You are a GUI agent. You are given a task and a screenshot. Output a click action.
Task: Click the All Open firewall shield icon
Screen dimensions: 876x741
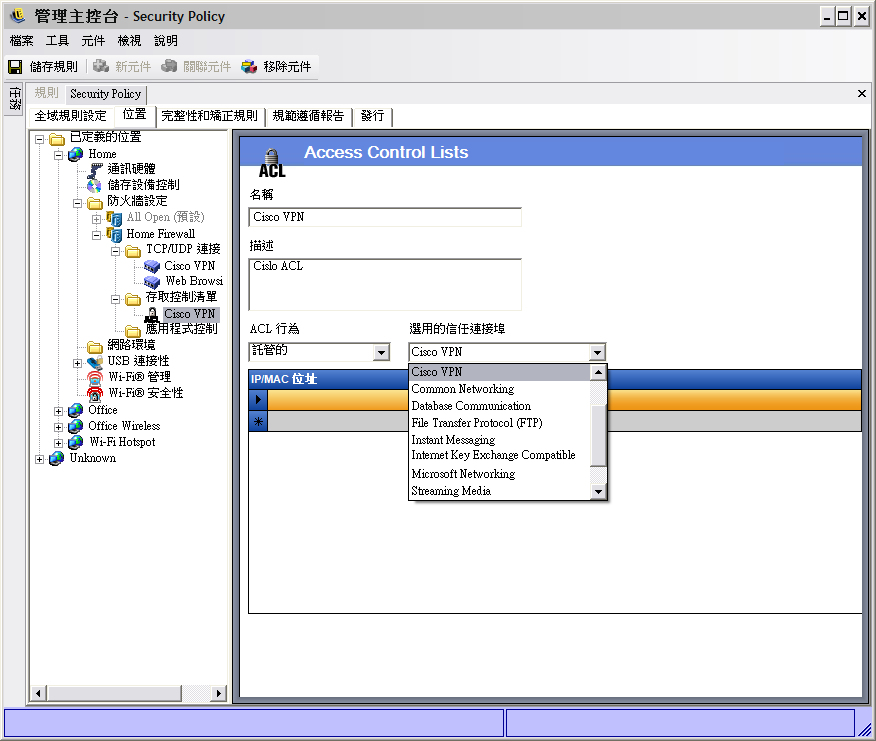pyautogui.click(x=114, y=218)
